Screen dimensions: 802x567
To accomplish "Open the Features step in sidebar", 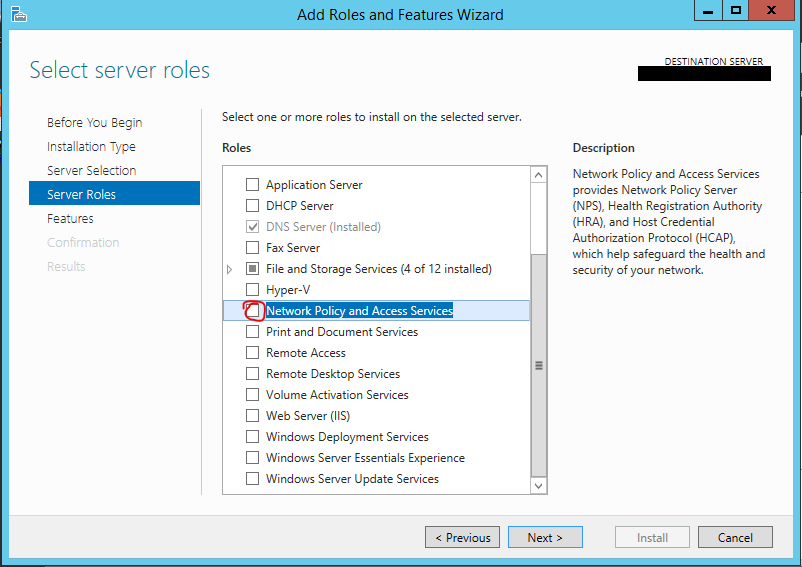I will [x=70, y=218].
